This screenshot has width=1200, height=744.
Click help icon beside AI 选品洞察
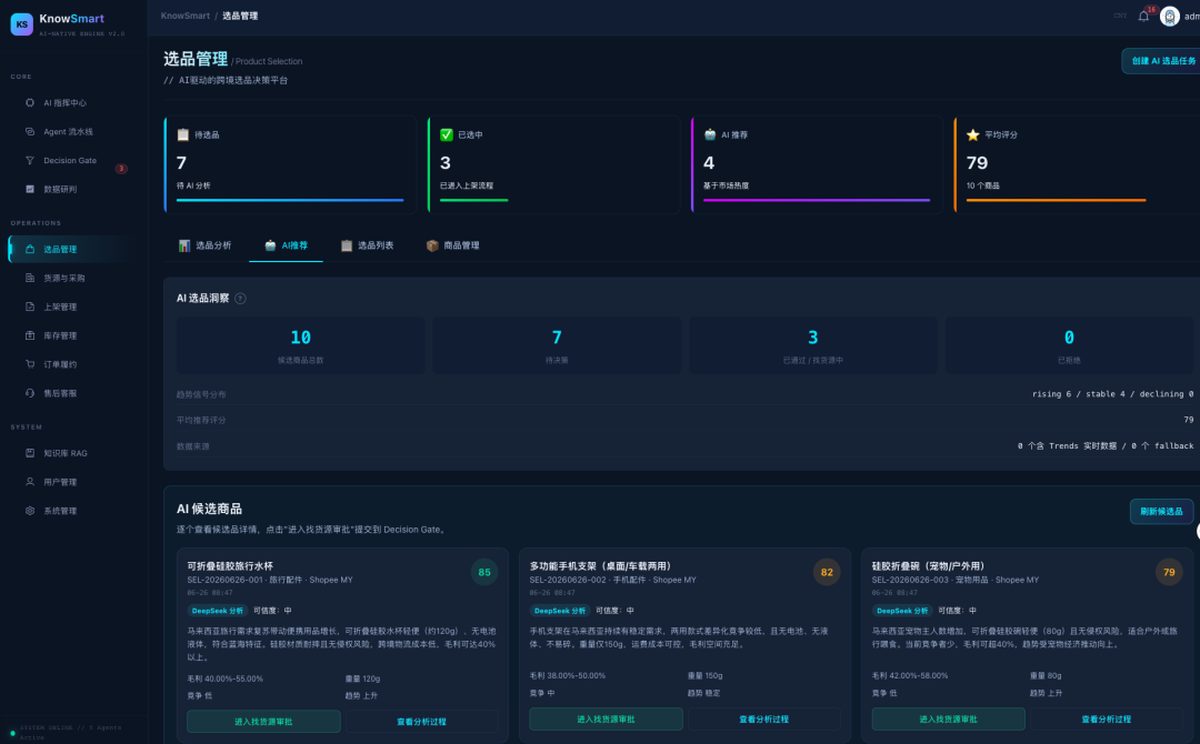[240, 298]
